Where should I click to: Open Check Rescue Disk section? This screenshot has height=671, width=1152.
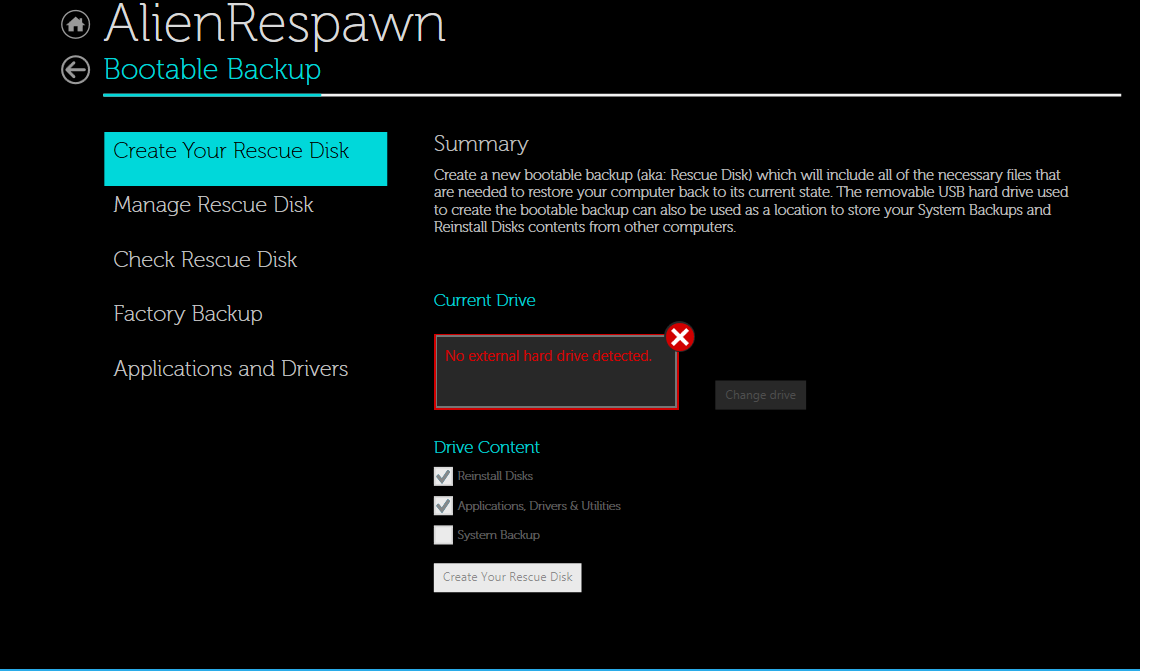point(205,259)
